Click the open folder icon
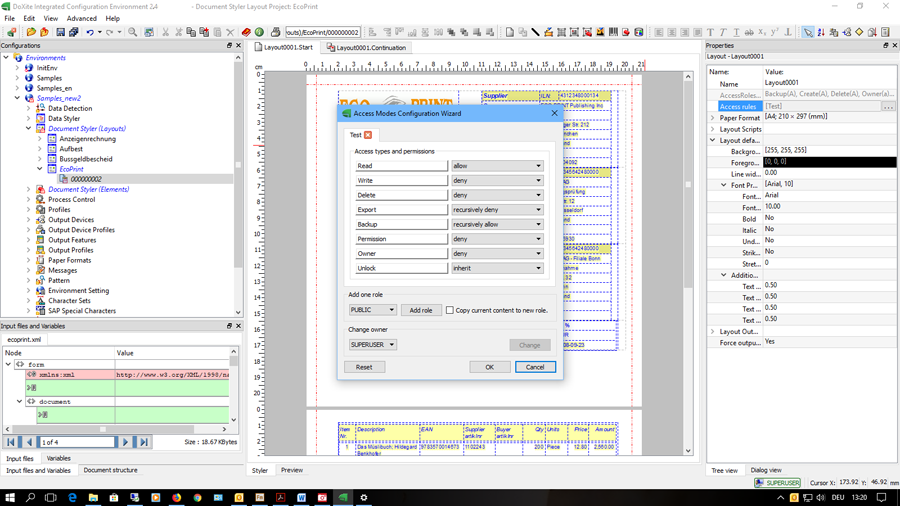The height and width of the screenshot is (506, 900). [31, 32]
